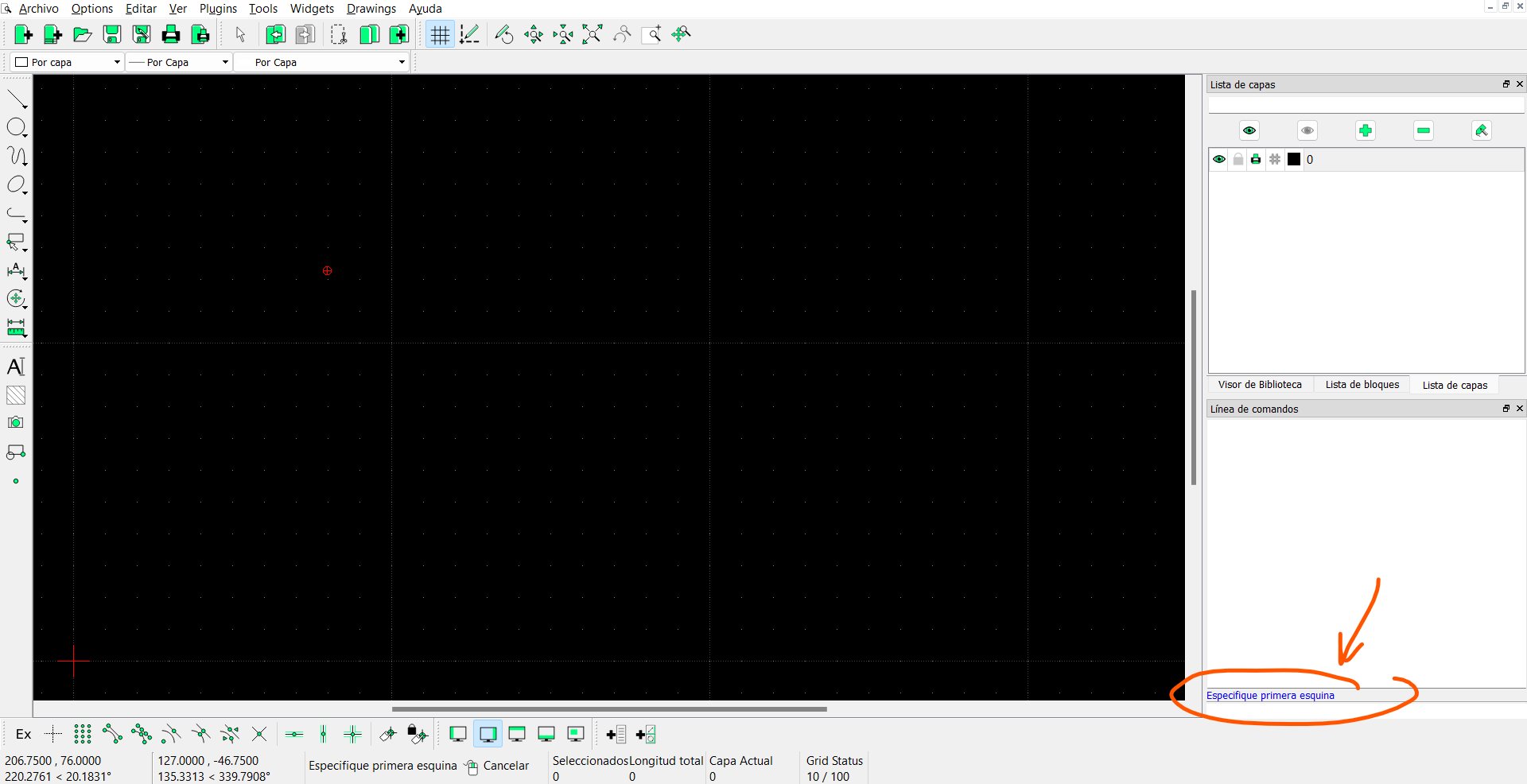Save the drawing with the floppy icon
Image resolution: width=1527 pixels, height=784 pixels.
[112, 34]
